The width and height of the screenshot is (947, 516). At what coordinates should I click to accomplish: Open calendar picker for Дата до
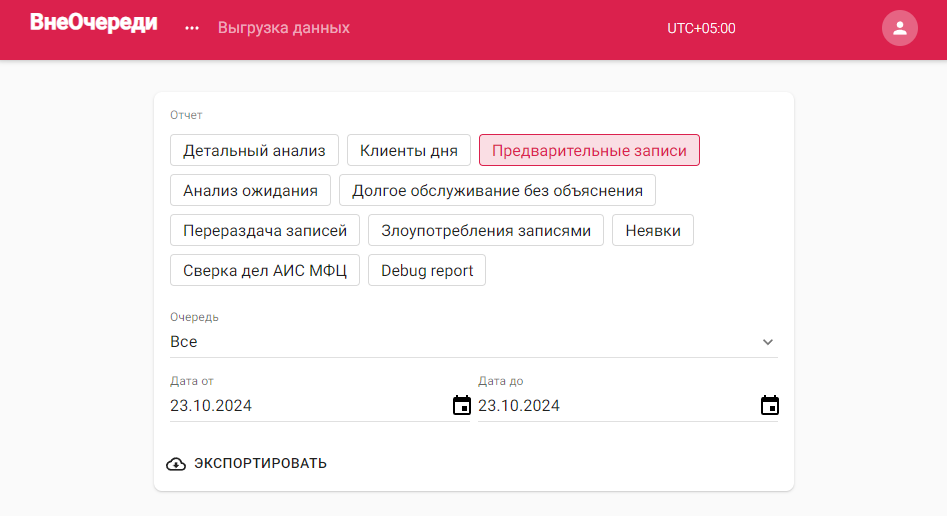pos(769,405)
